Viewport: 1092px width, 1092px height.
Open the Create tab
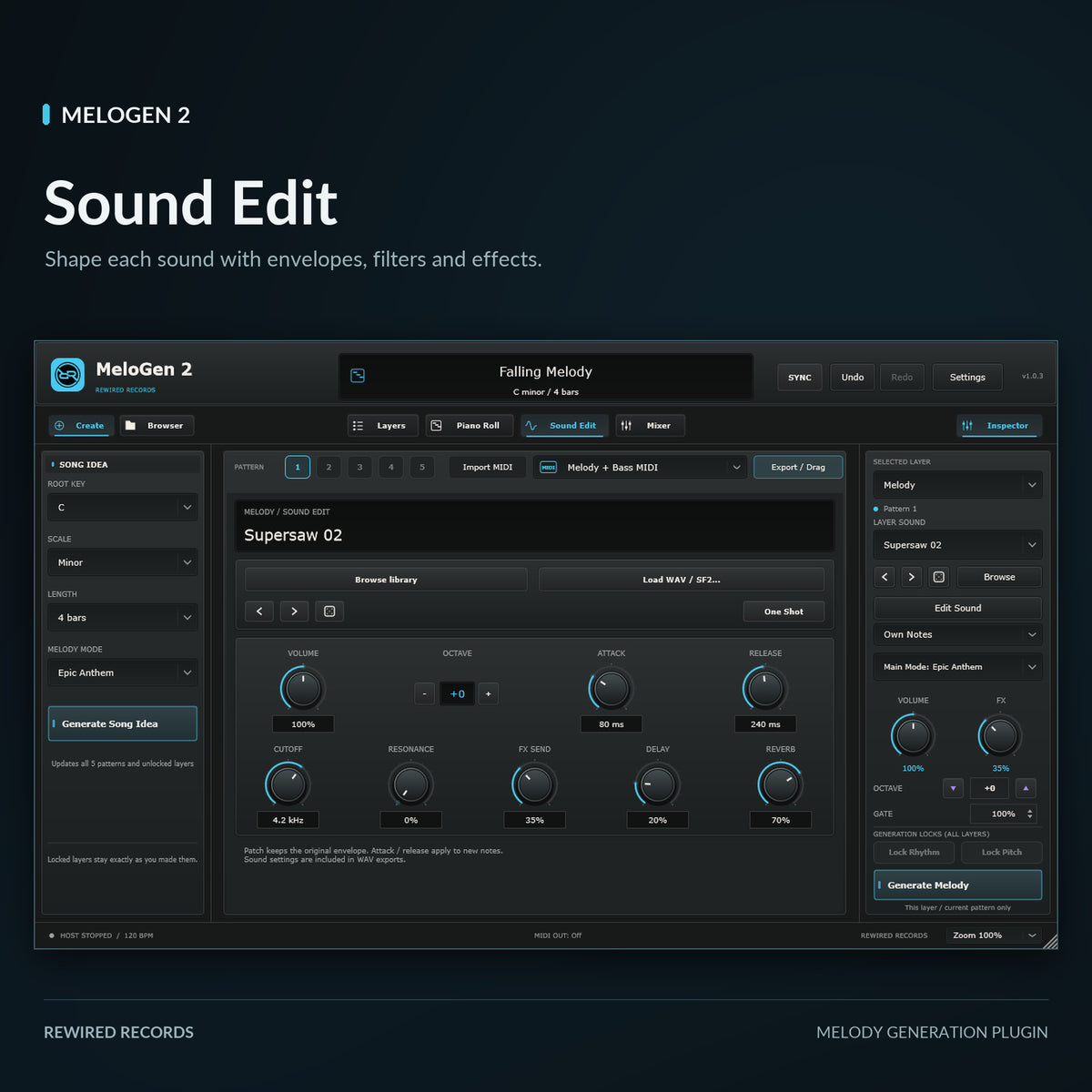79,425
